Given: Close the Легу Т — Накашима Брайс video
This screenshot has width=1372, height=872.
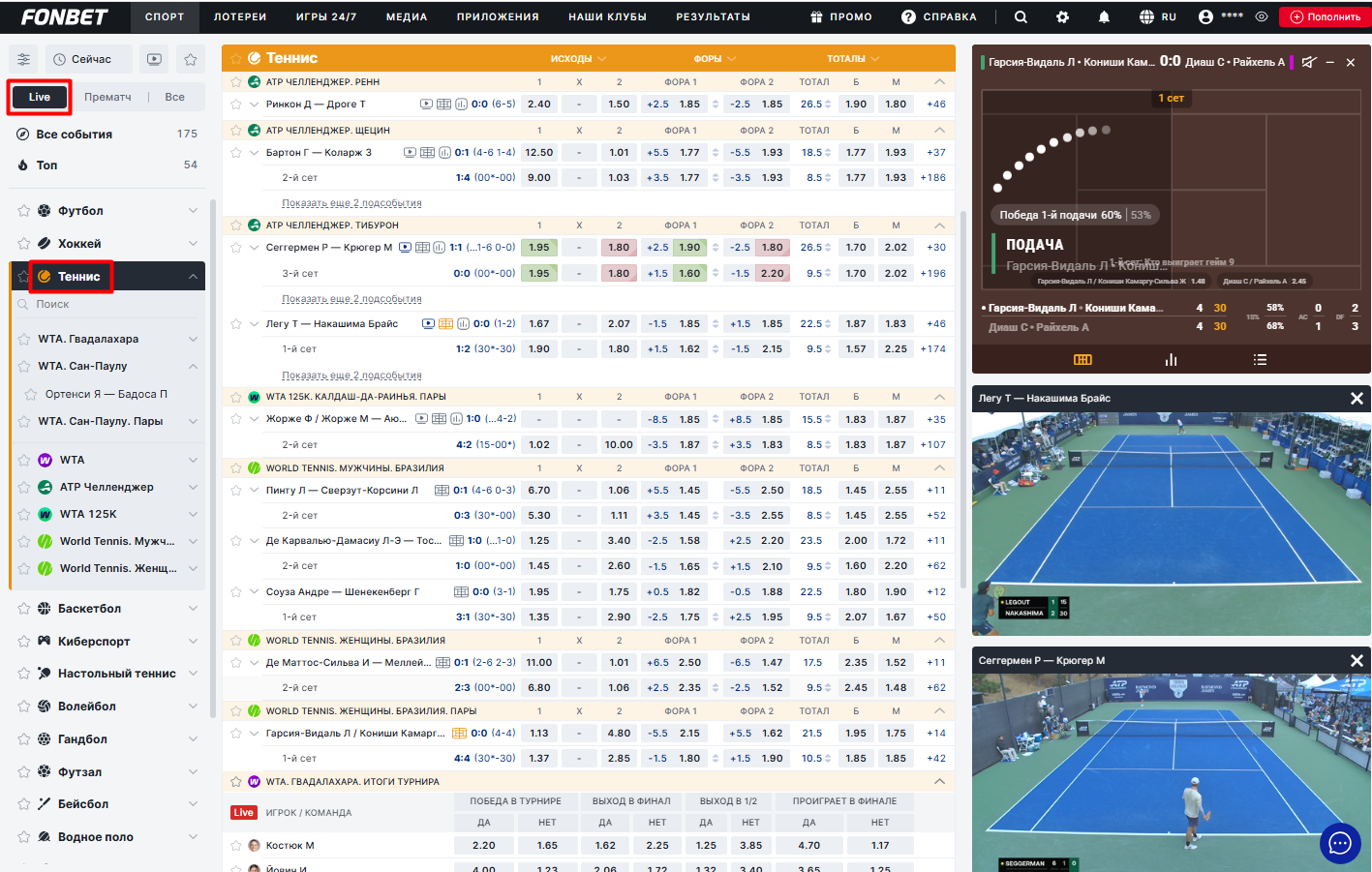Looking at the screenshot, I should click(x=1357, y=399).
